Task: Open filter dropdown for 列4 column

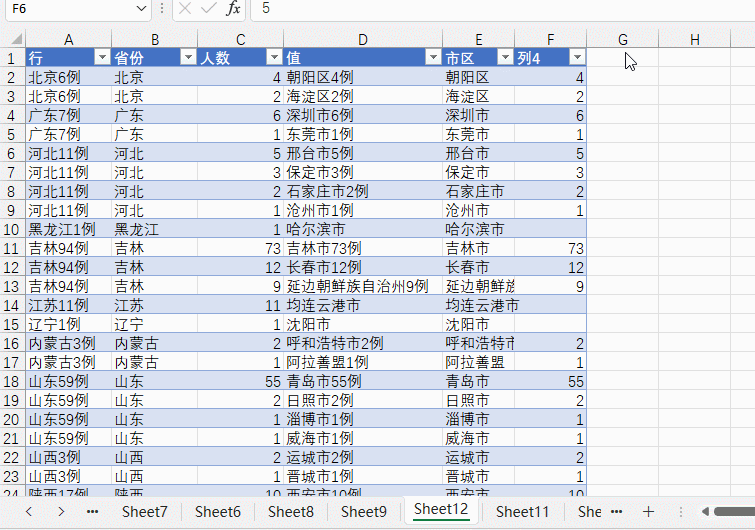Action: [x=577, y=58]
